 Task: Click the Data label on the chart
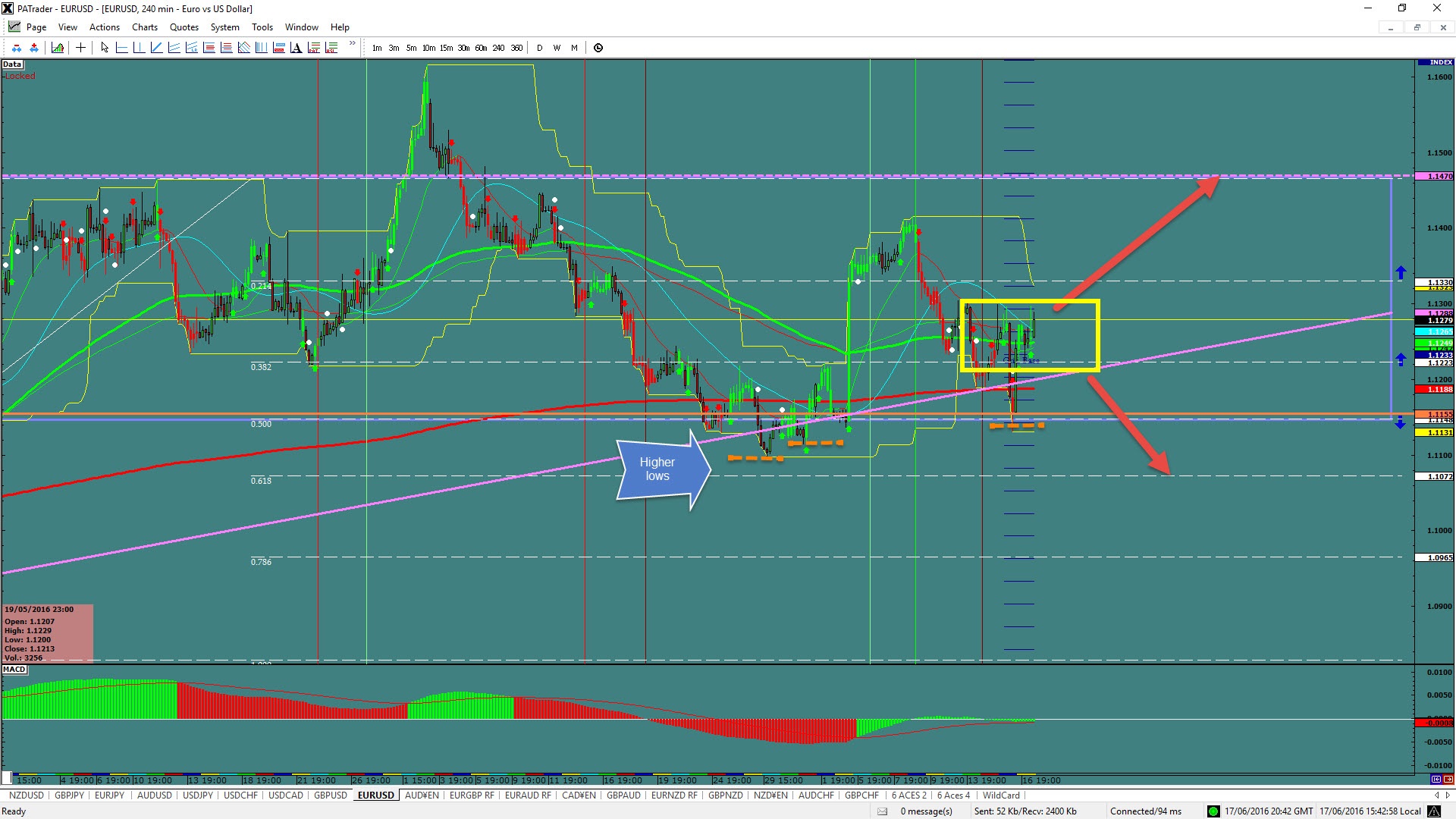click(x=12, y=64)
